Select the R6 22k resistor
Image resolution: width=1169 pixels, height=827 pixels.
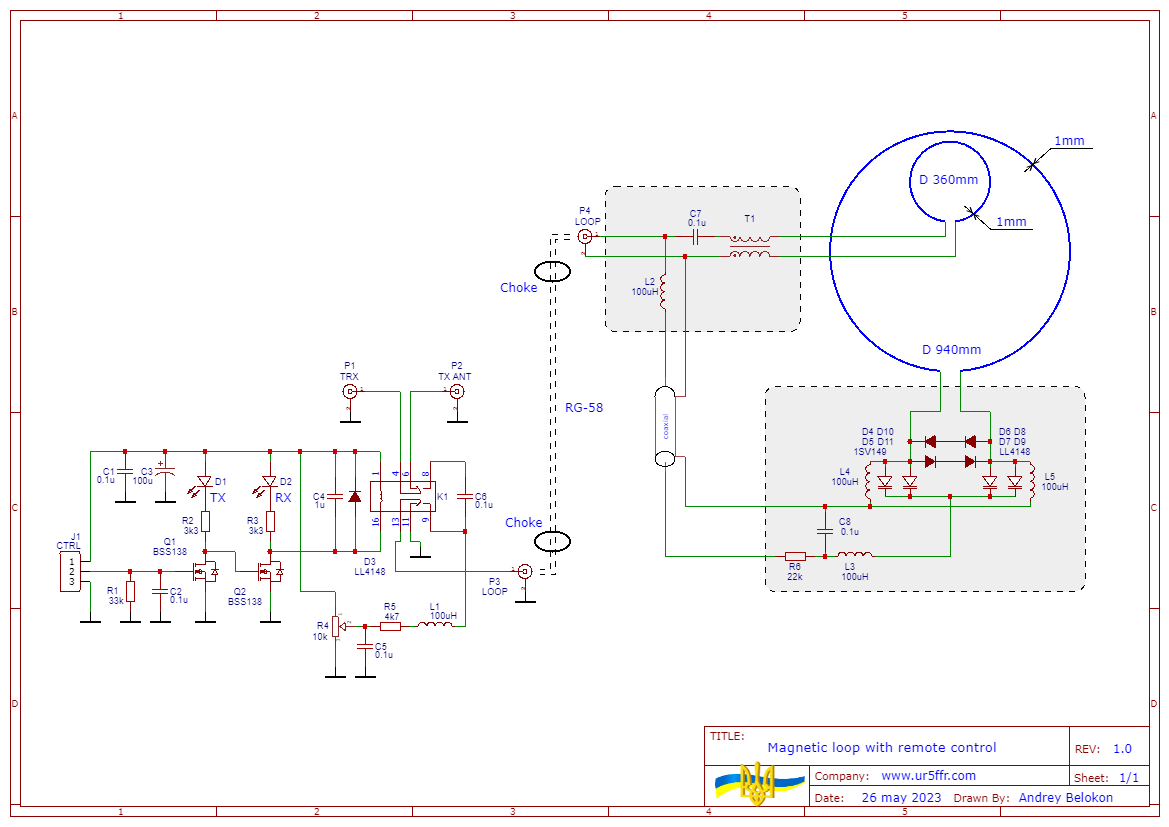click(796, 555)
